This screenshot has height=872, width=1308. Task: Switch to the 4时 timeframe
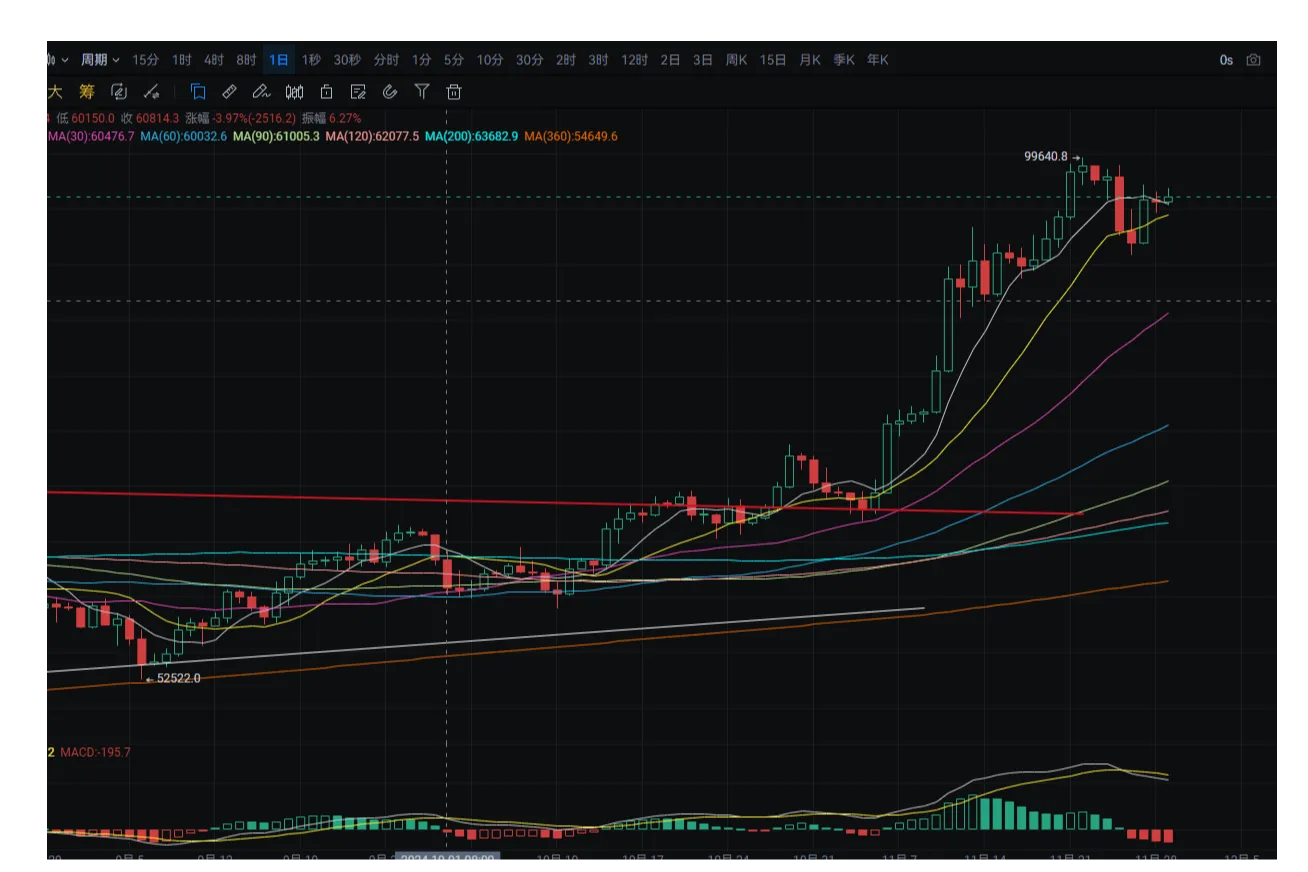coord(214,60)
